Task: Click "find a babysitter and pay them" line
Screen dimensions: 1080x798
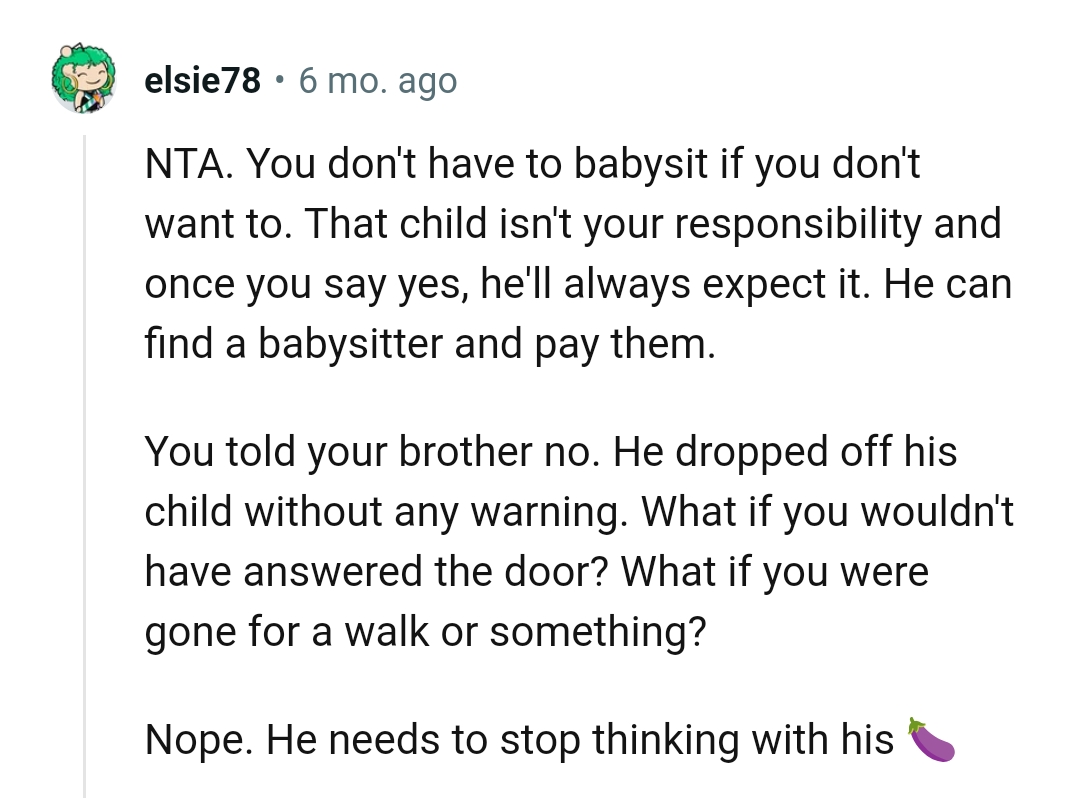Action: click(430, 344)
